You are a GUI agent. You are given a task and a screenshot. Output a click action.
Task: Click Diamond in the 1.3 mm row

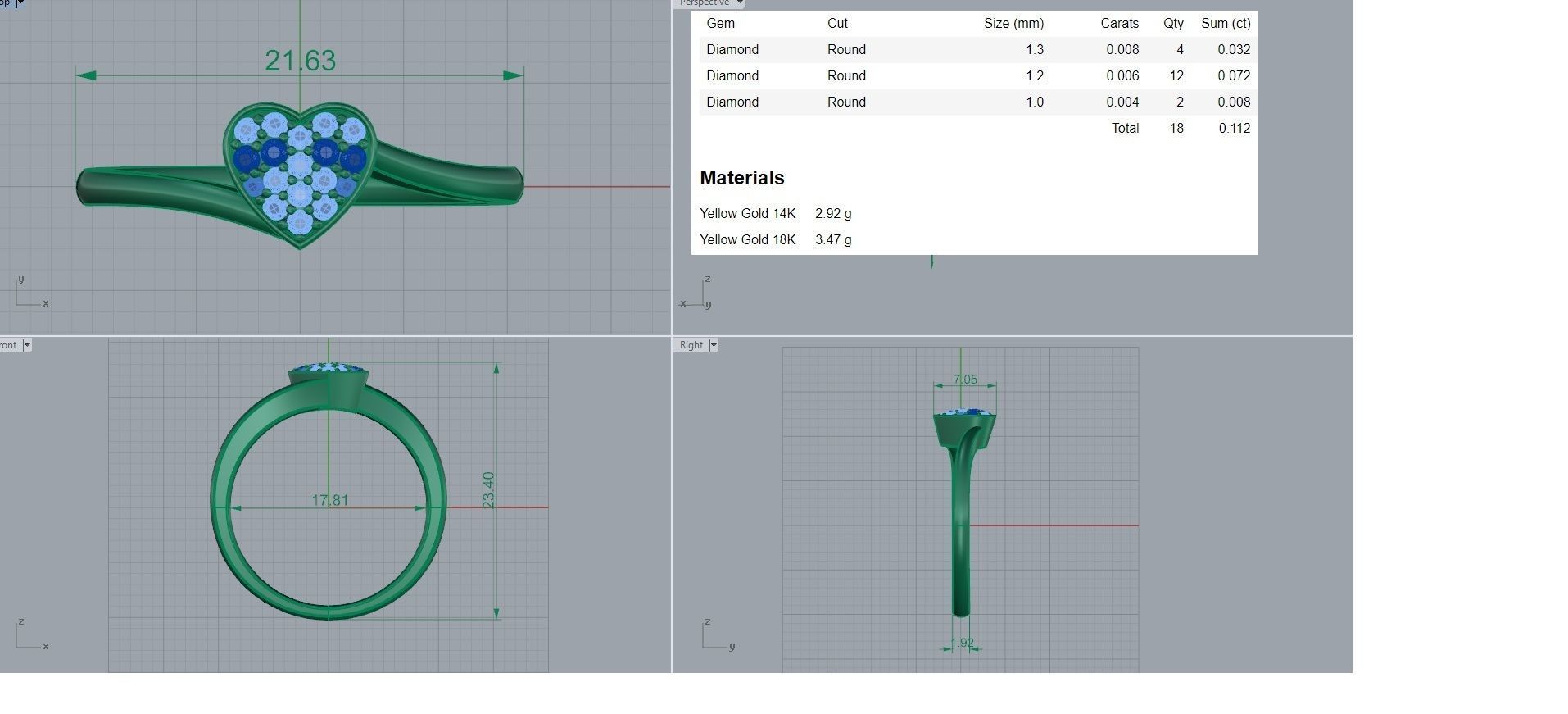pyautogui.click(x=732, y=50)
